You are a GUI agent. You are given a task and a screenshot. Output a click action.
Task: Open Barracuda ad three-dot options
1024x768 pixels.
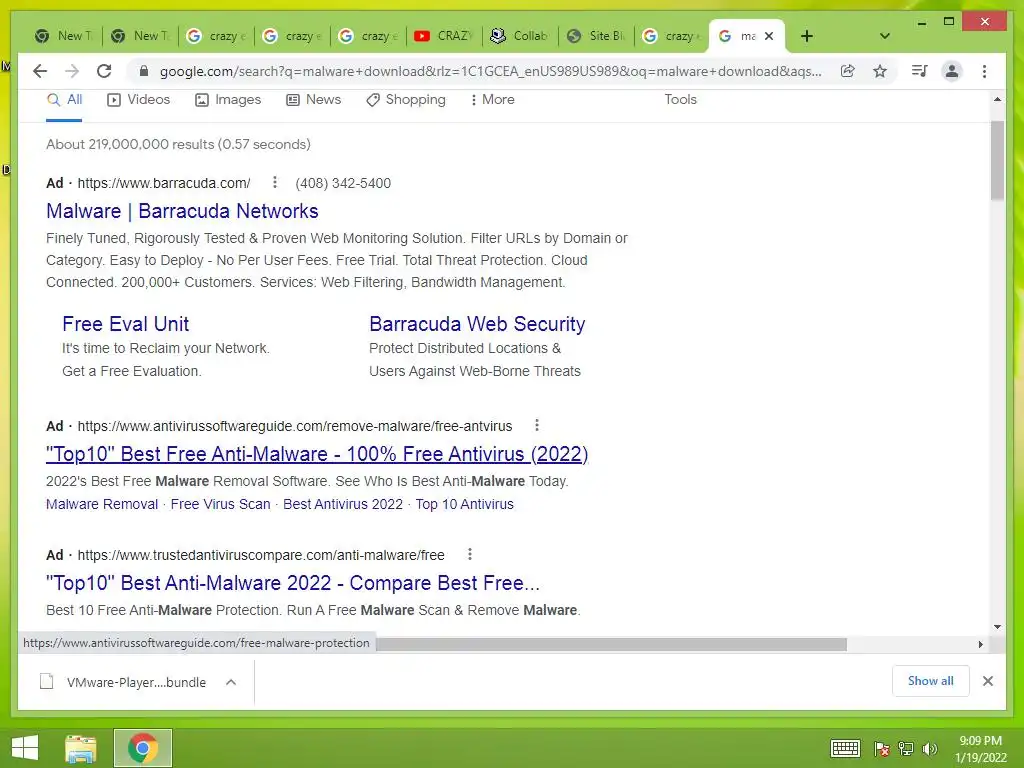pyautogui.click(x=275, y=182)
